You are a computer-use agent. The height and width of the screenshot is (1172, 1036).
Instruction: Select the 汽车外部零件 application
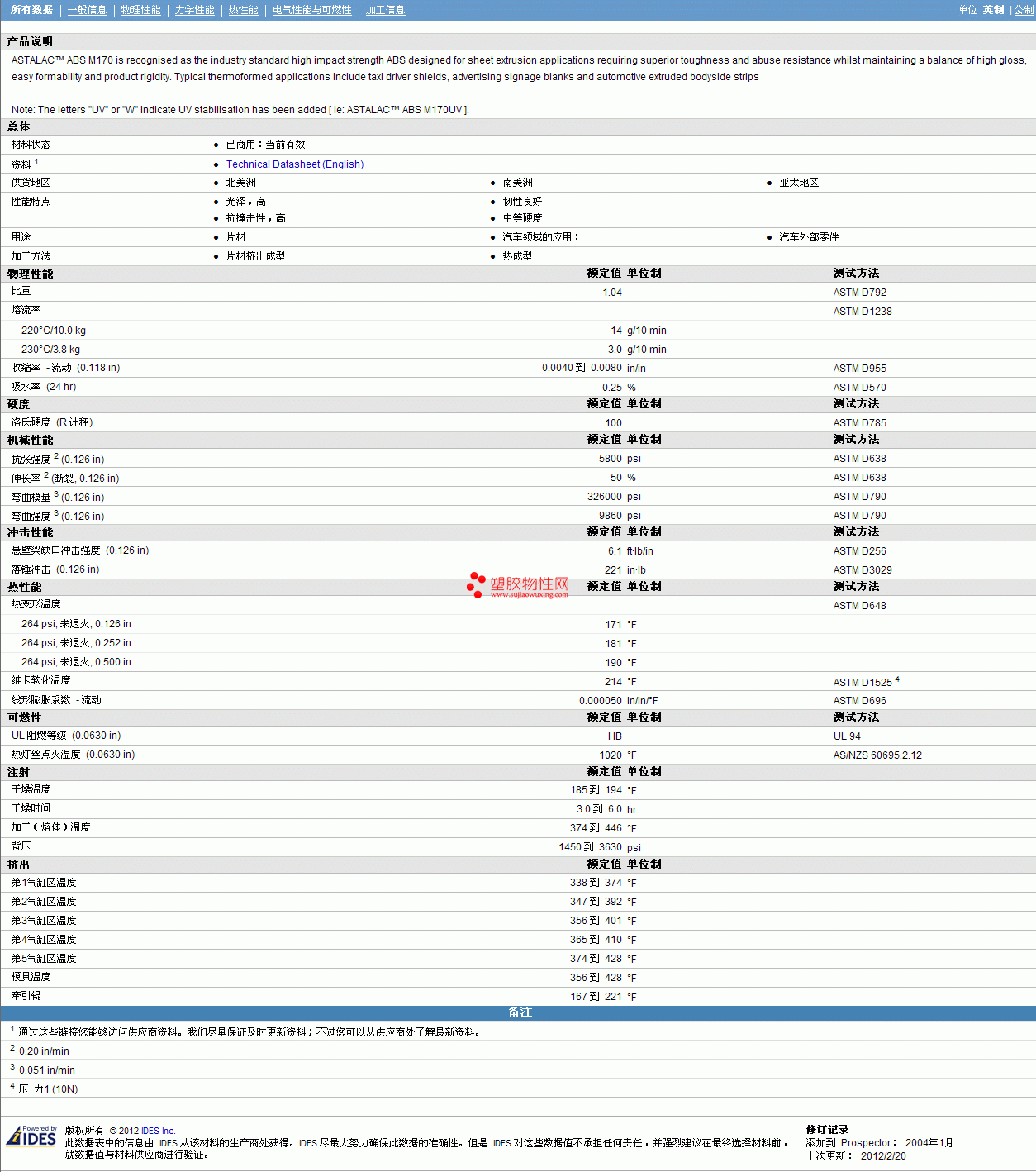809,237
